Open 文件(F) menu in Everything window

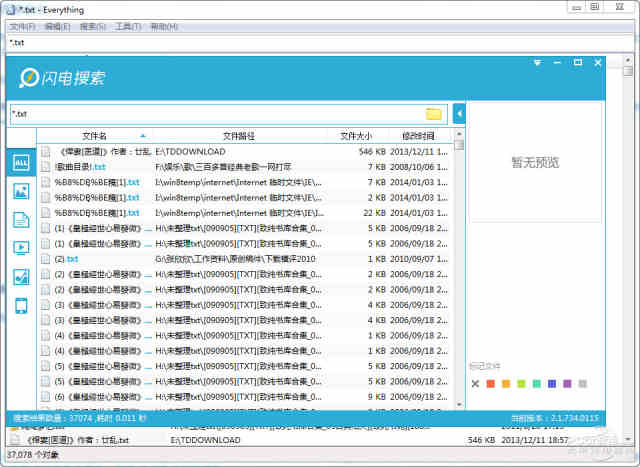(22, 27)
